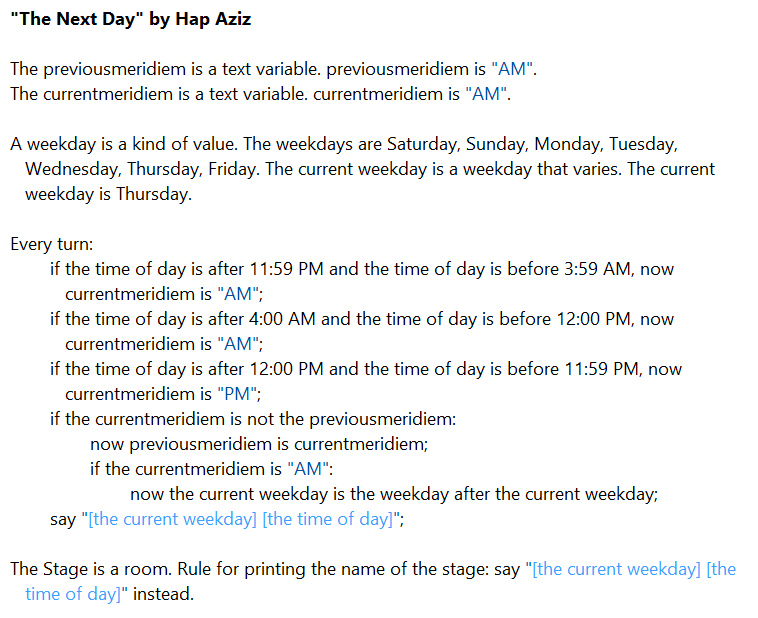Click "A weekday is a kind of value."
The width and height of the screenshot is (758, 618).
coord(122,144)
